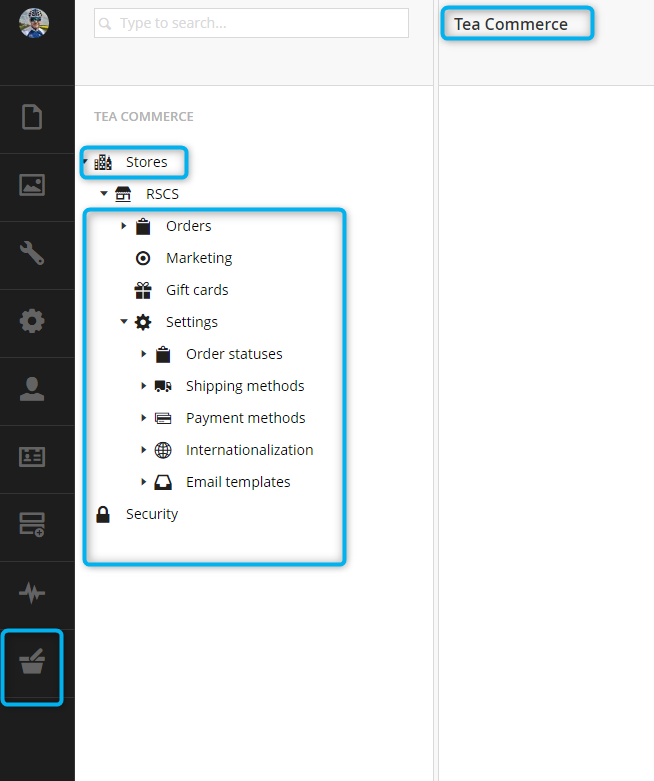Collapse the Settings tree node
654x781 pixels.
124,321
